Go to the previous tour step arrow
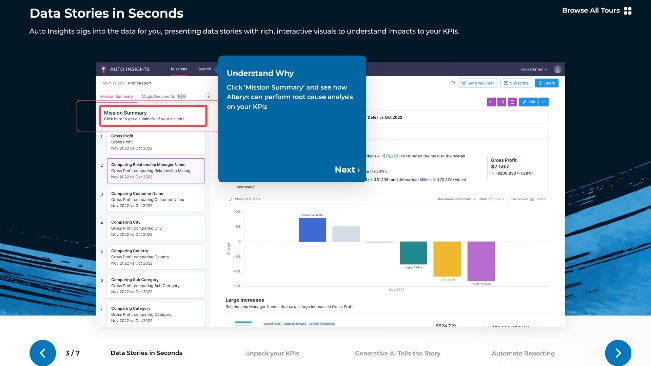The height and width of the screenshot is (366, 651). [43, 353]
